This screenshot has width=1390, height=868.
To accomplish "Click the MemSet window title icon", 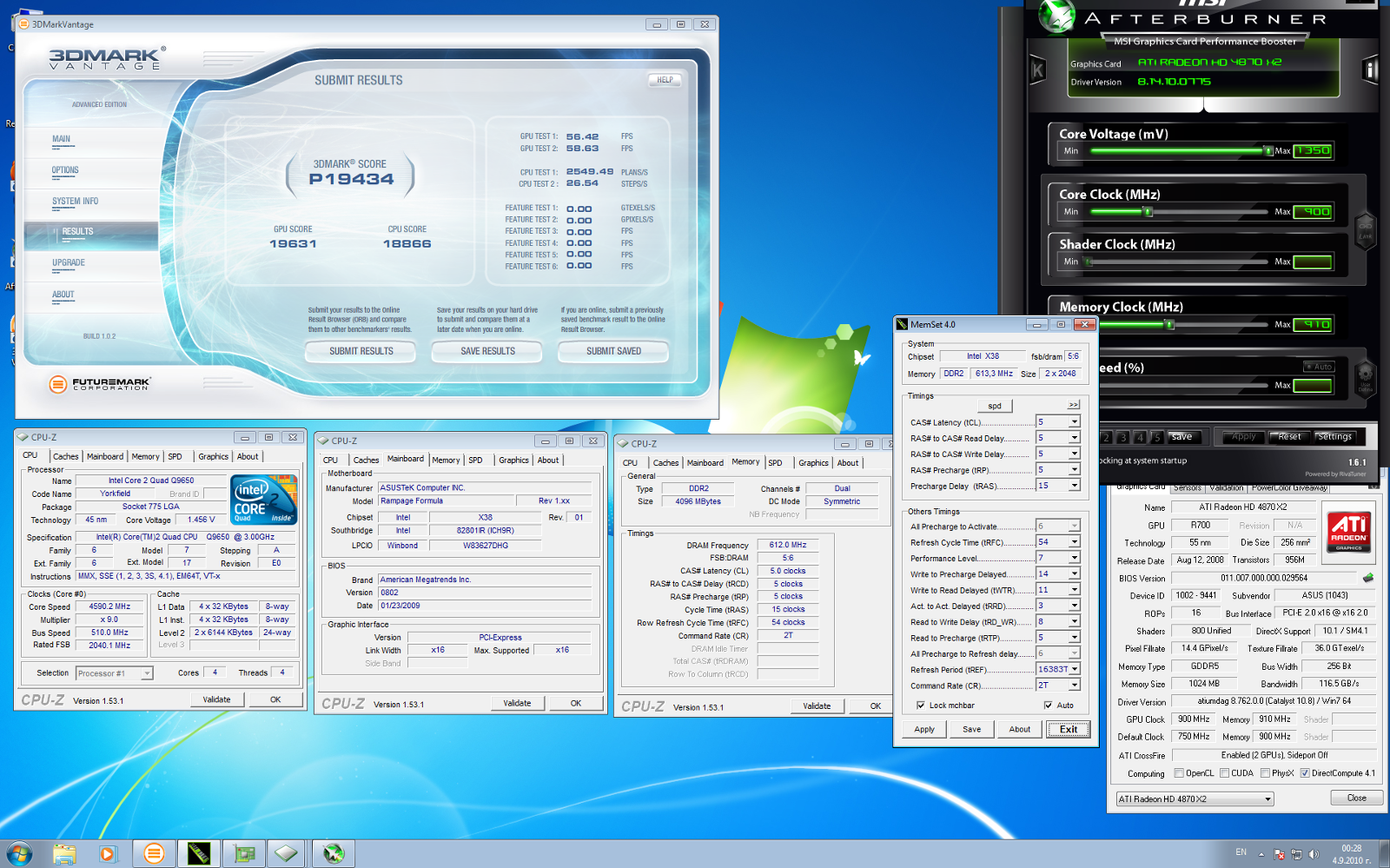I will 902,324.
